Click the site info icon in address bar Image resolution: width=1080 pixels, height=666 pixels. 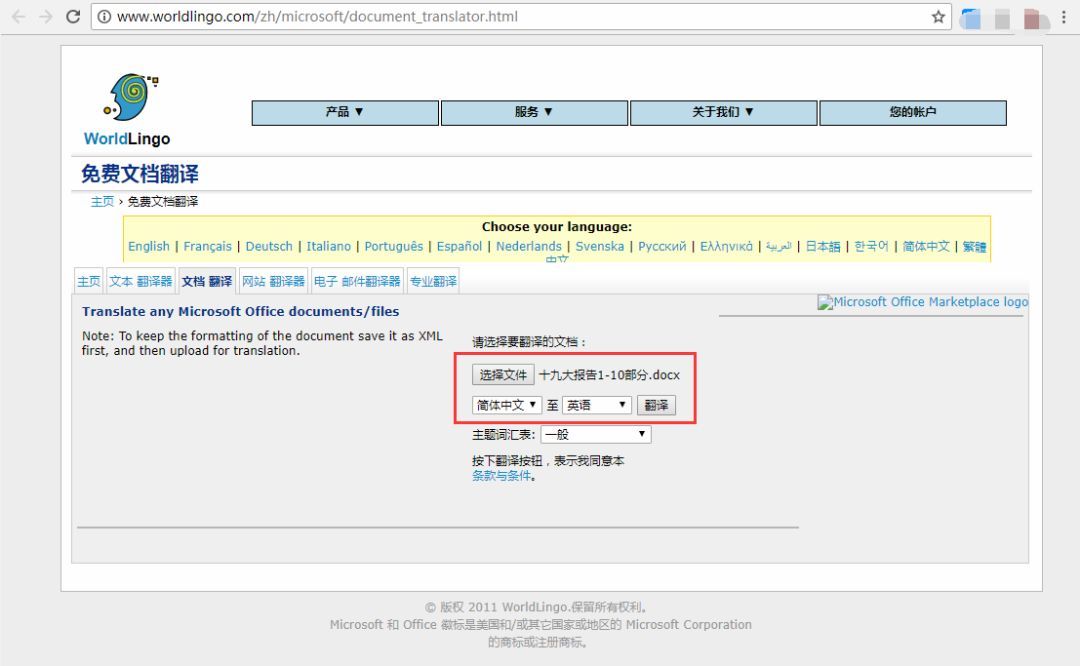(104, 17)
